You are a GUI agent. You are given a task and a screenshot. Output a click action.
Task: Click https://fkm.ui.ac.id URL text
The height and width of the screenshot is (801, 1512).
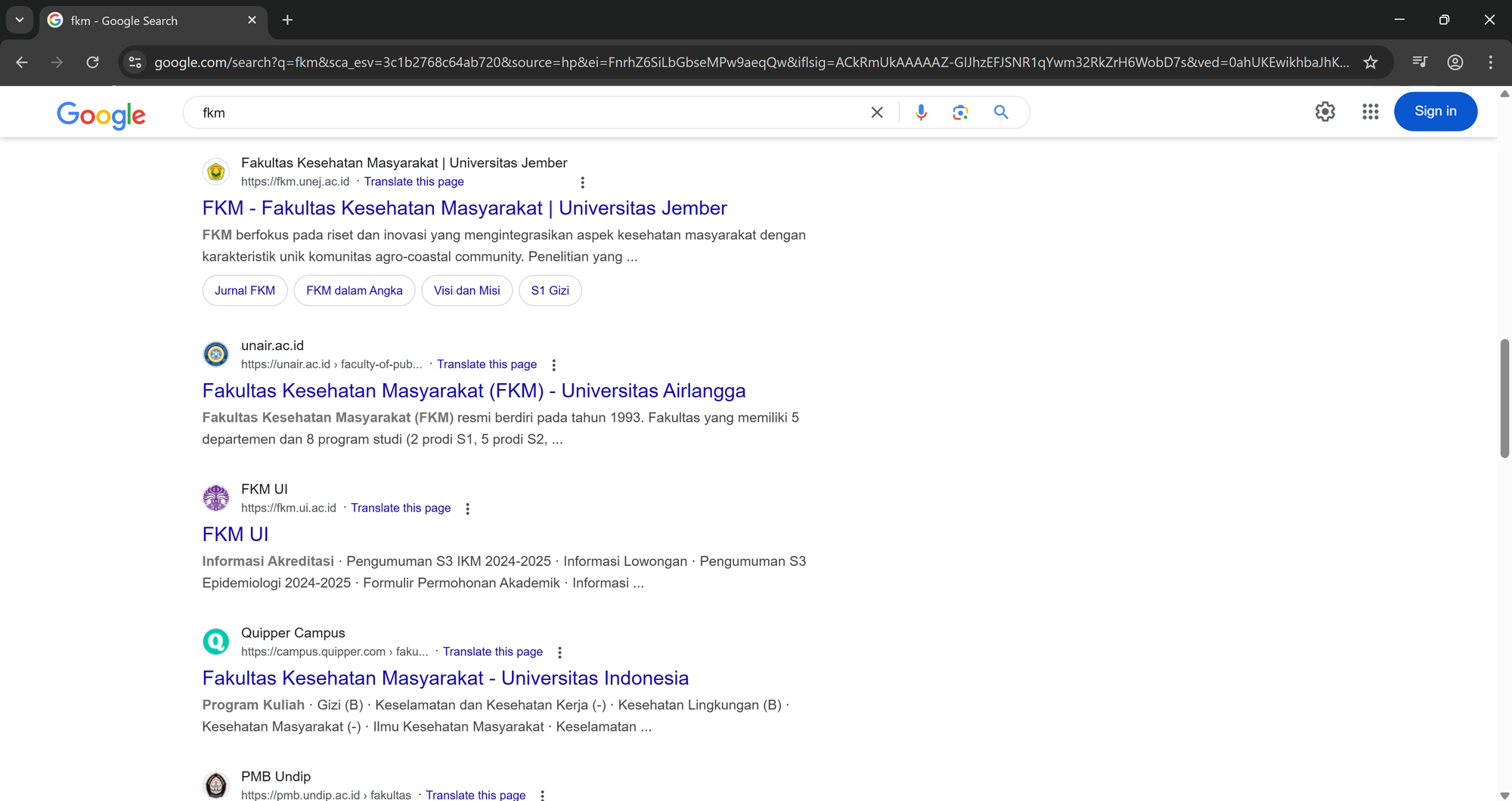tap(289, 508)
